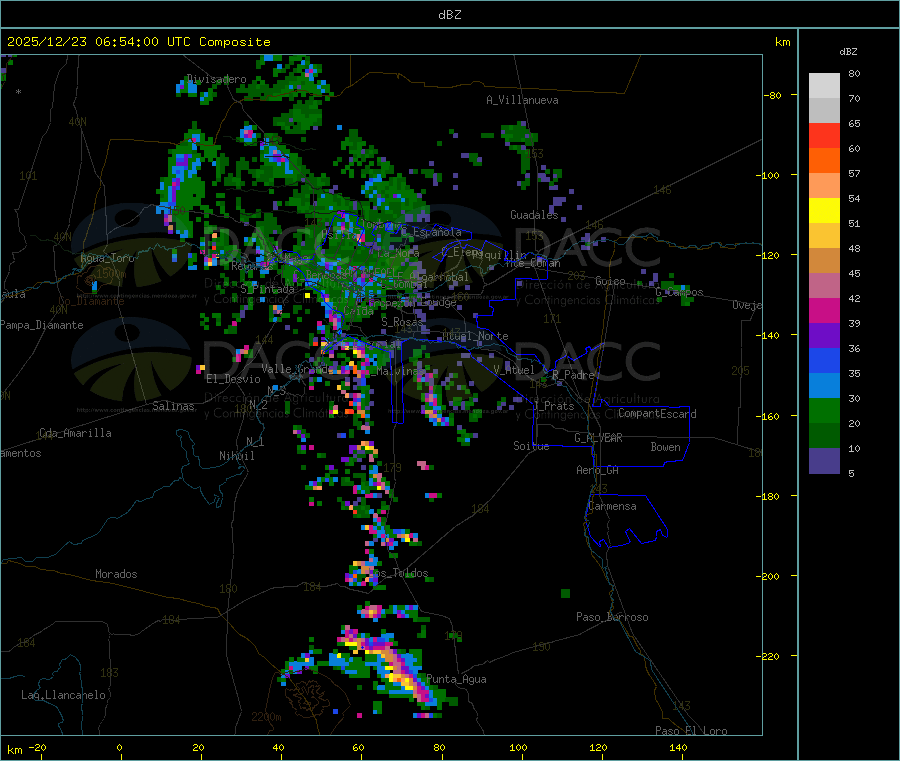The width and height of the screenshot is (900, 761).
Task: Click the Punta_Agua location label
Action: tap(456, 679)
